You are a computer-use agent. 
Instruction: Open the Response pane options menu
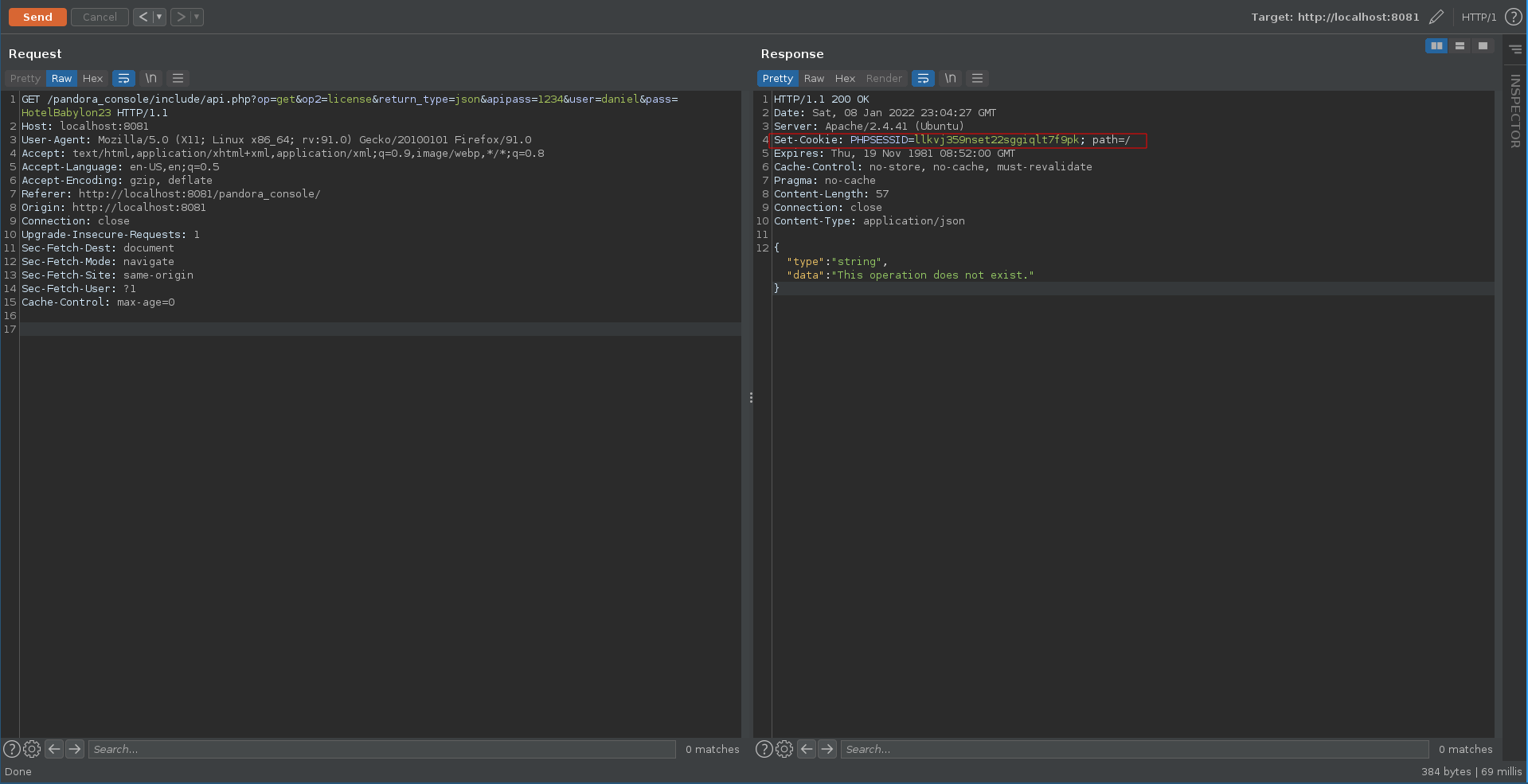(977, 78)
